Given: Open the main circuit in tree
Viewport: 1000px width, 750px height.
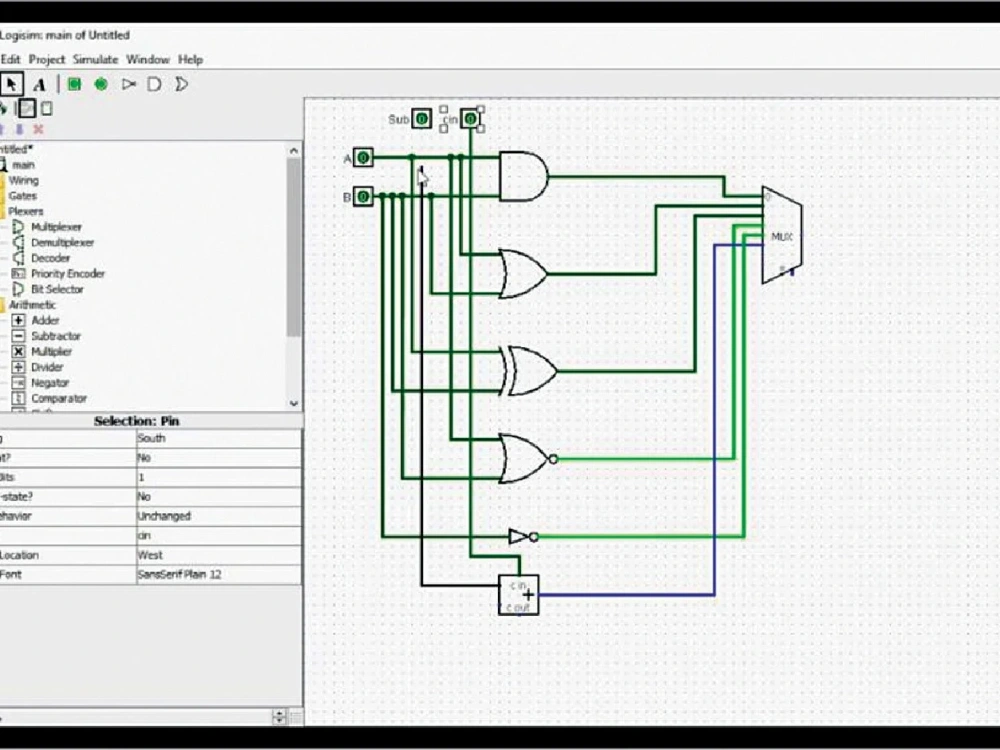Looking at the screenshot, I should [23, 165].
